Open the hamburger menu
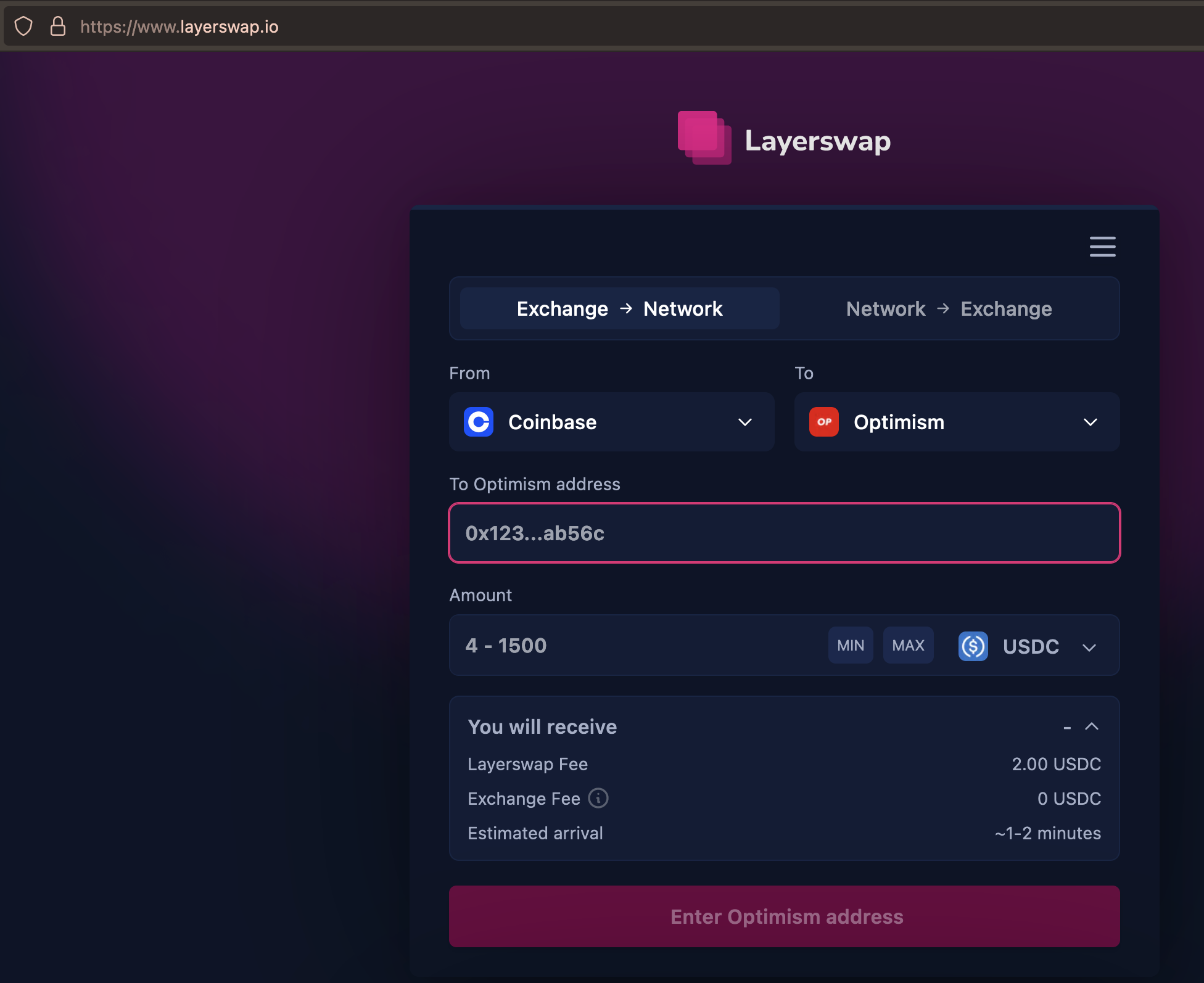1204x983 pixels. coord(1102,247)
